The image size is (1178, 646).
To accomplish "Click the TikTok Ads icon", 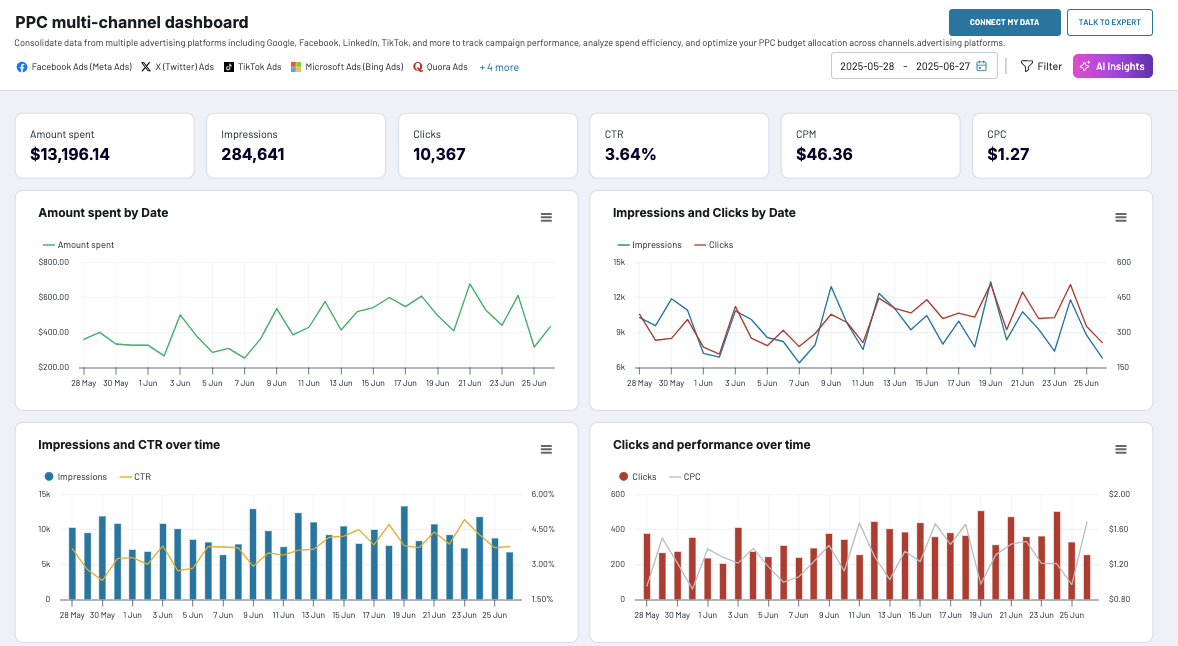I will (229, 67).
